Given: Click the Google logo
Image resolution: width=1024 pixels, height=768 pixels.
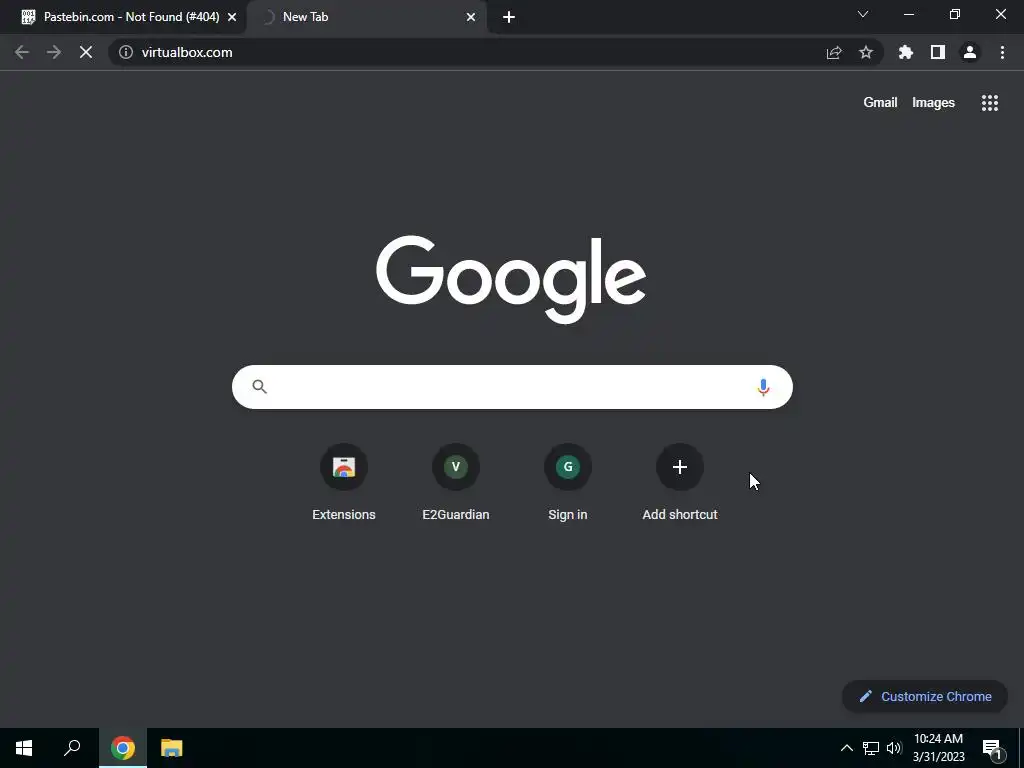Looking at the screenshot, I should point(511,280).
